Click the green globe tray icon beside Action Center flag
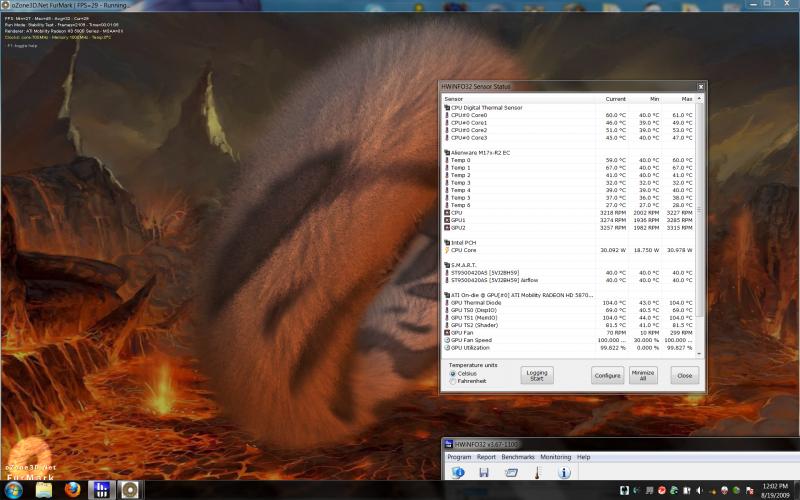This screenshot has height=500, width=800. 737,490
